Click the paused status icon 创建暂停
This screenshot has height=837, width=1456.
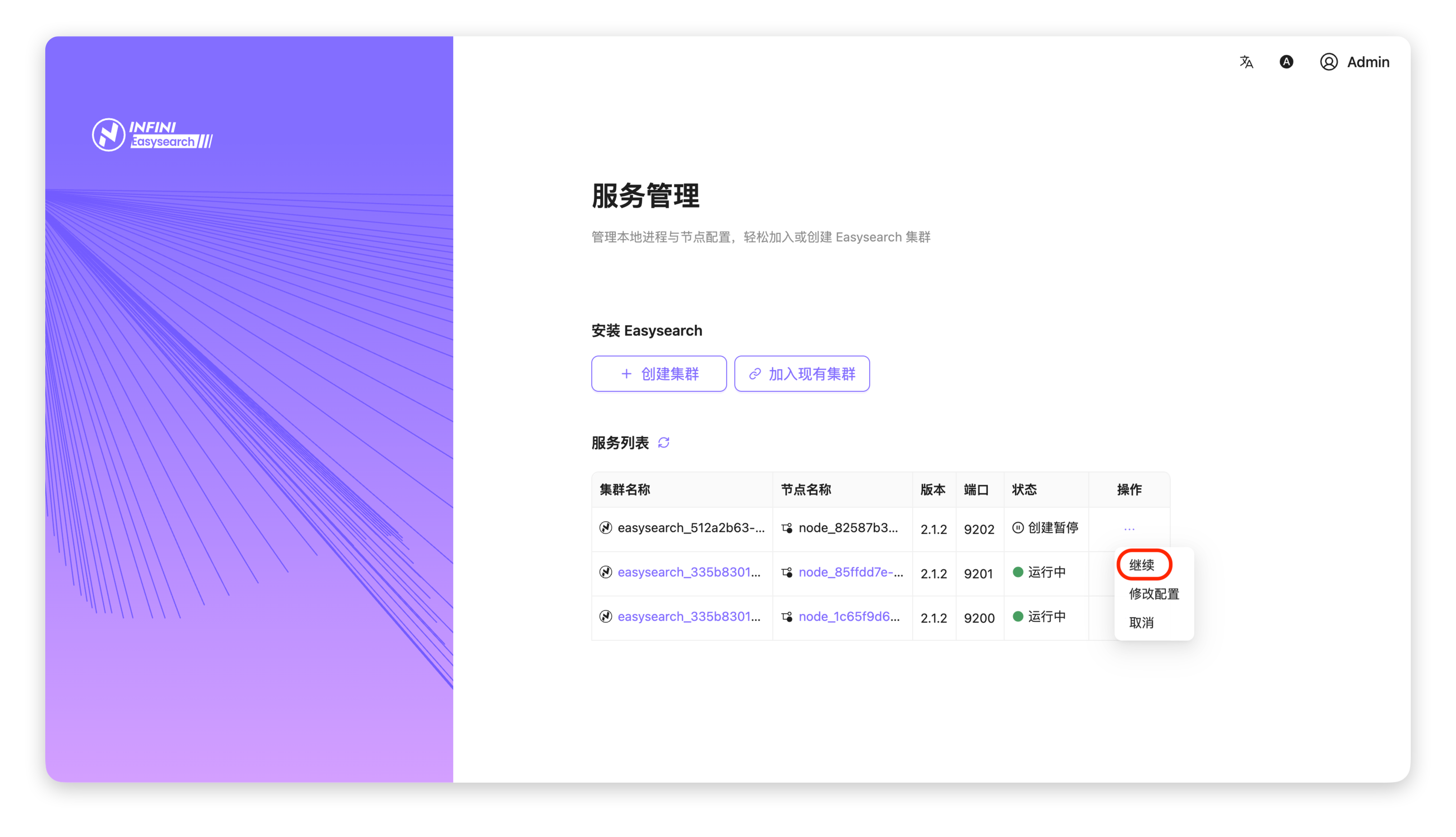click(x=1018, y=528)
